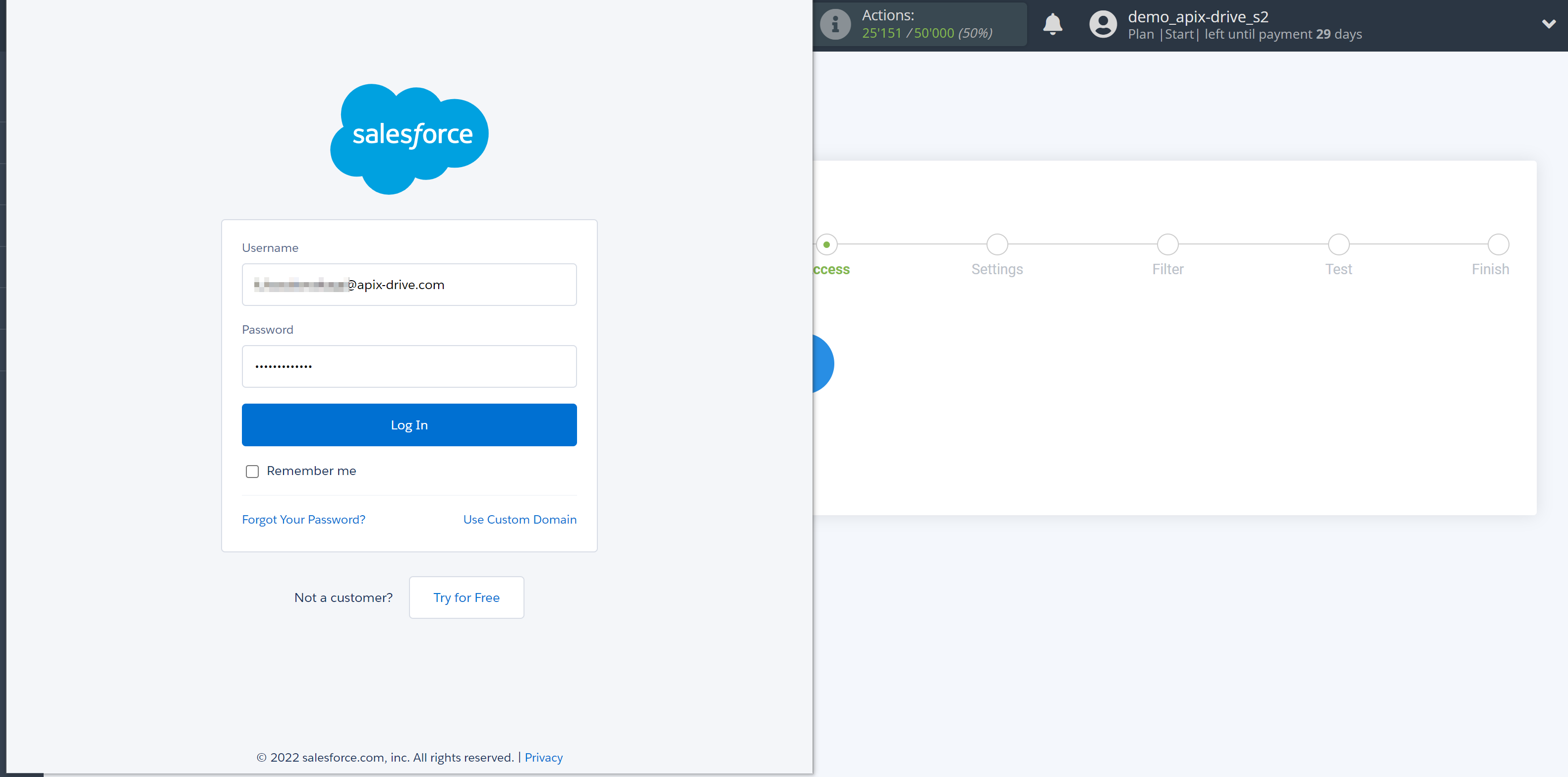Click into the Username field
1568x777 pixels.
click(409, 285)
